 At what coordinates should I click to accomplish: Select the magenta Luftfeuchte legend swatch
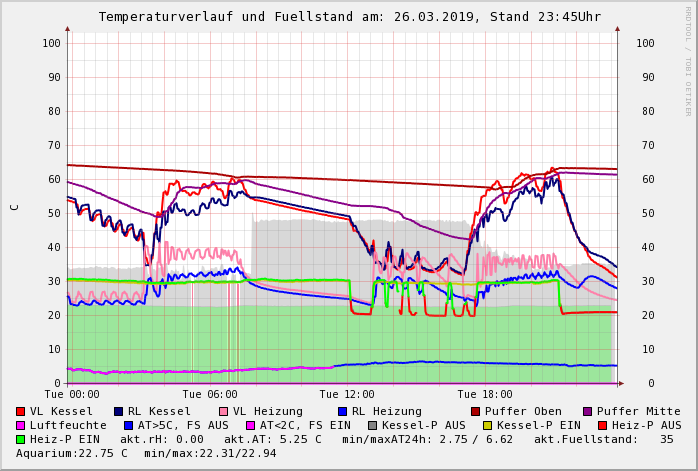[21, 425]
